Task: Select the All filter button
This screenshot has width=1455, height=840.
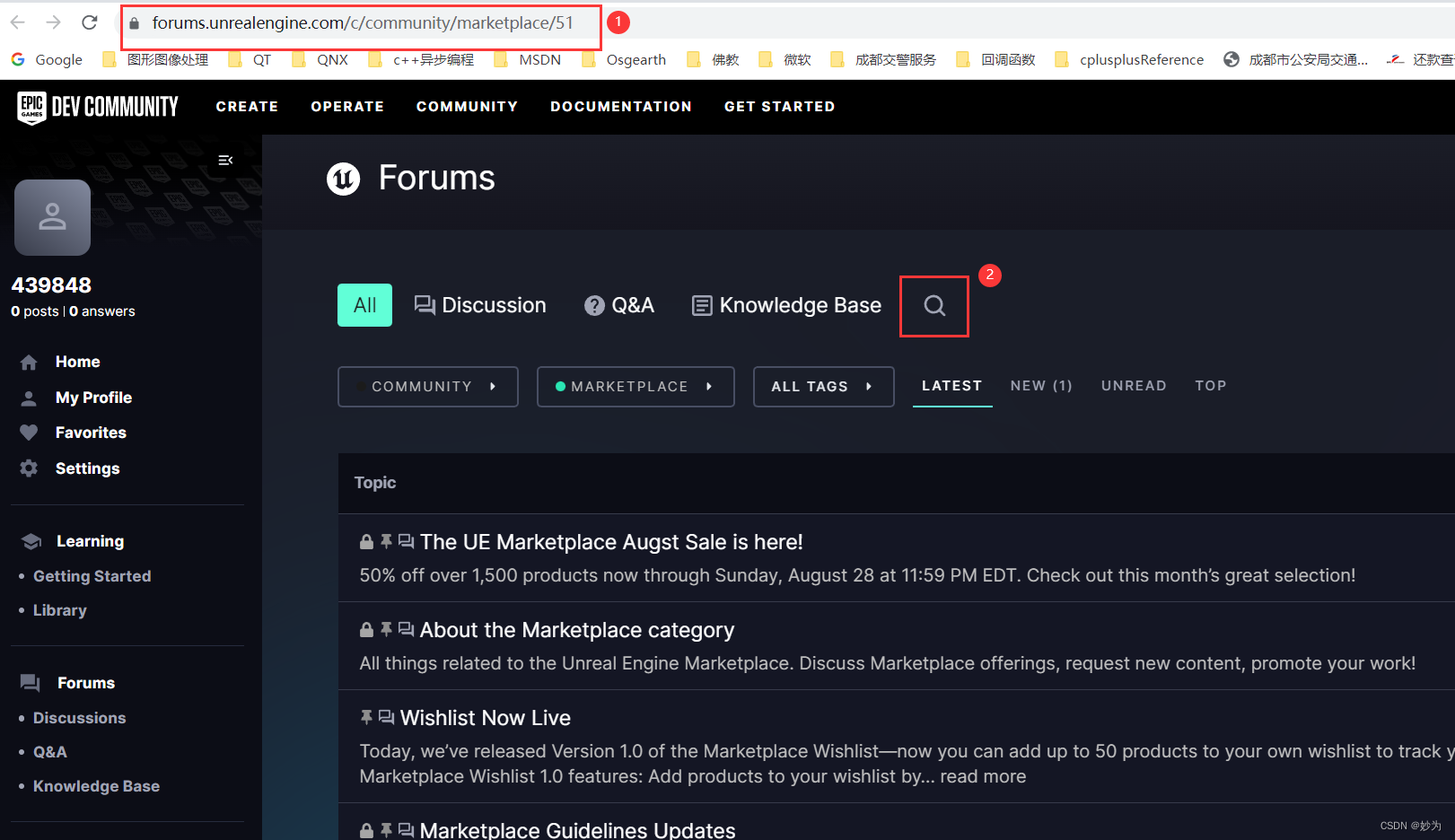Action: (364, 305)
